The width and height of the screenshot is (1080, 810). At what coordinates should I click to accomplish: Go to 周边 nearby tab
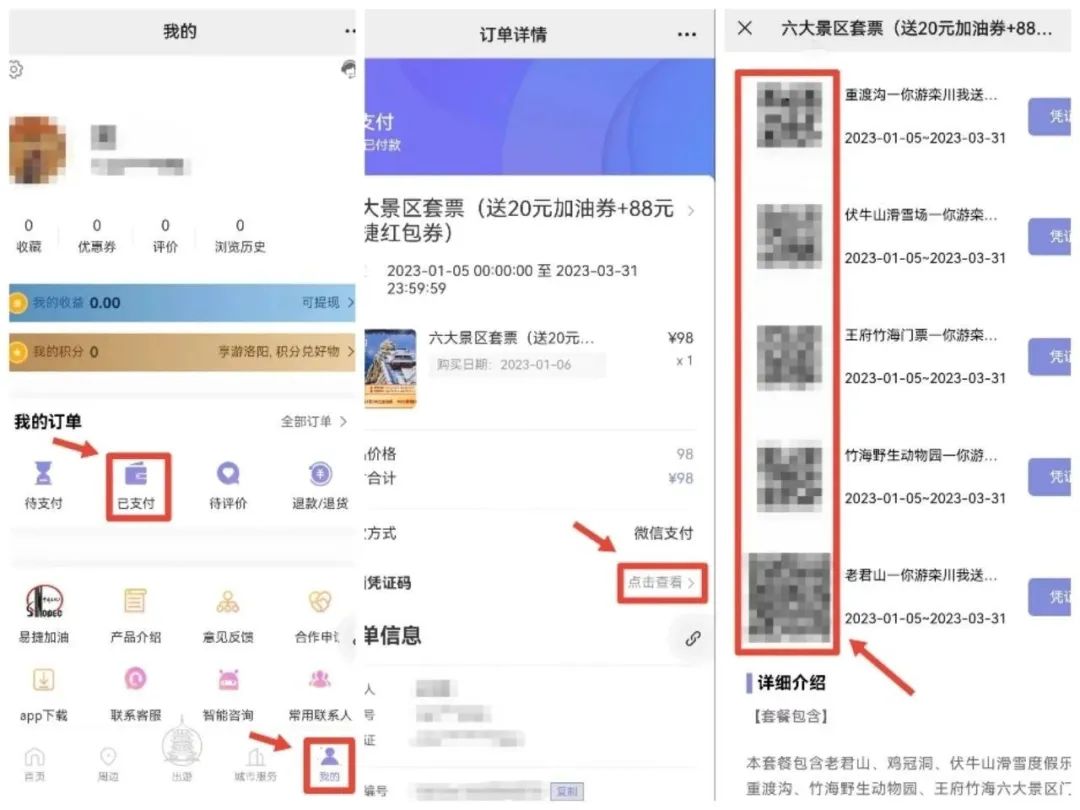(x=108, y=764)
